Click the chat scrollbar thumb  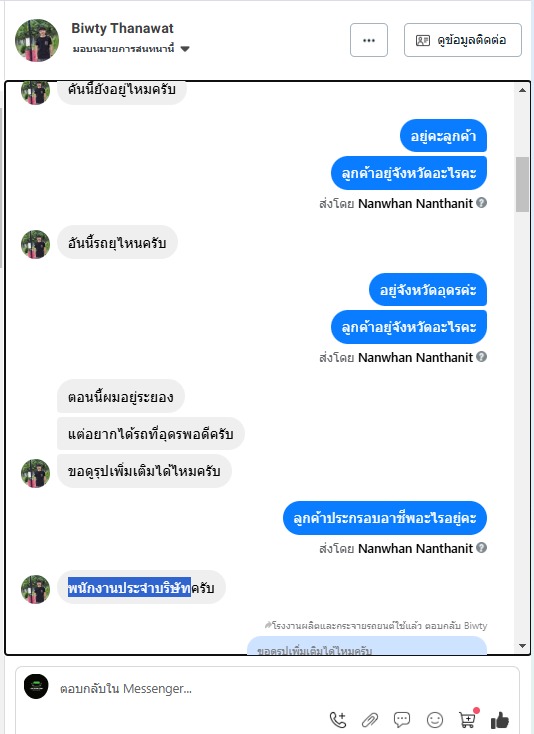pos(522,184)
